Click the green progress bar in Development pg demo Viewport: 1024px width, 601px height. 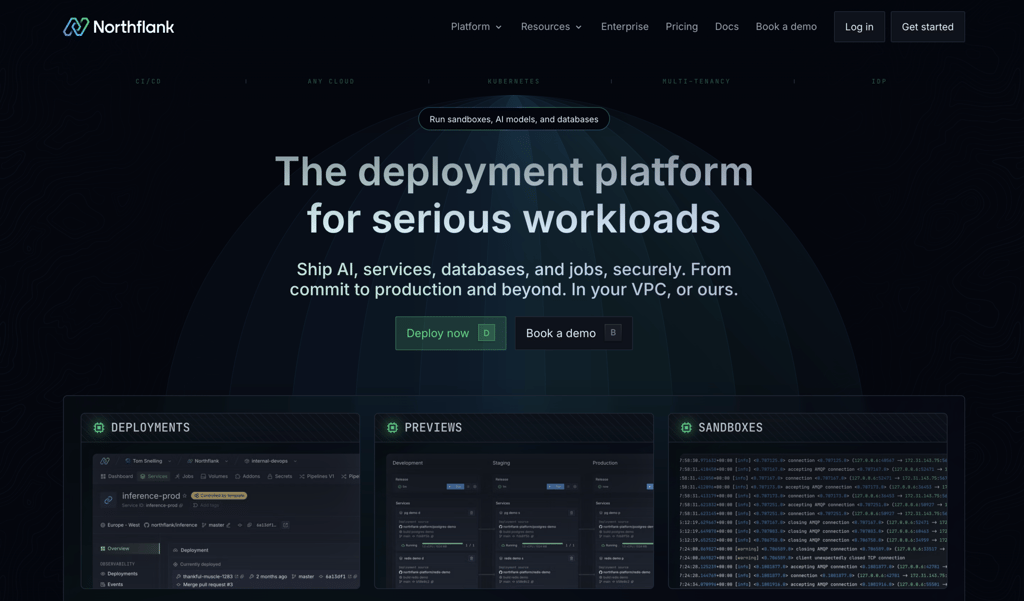pyautogui.click(x=442, y=544)
